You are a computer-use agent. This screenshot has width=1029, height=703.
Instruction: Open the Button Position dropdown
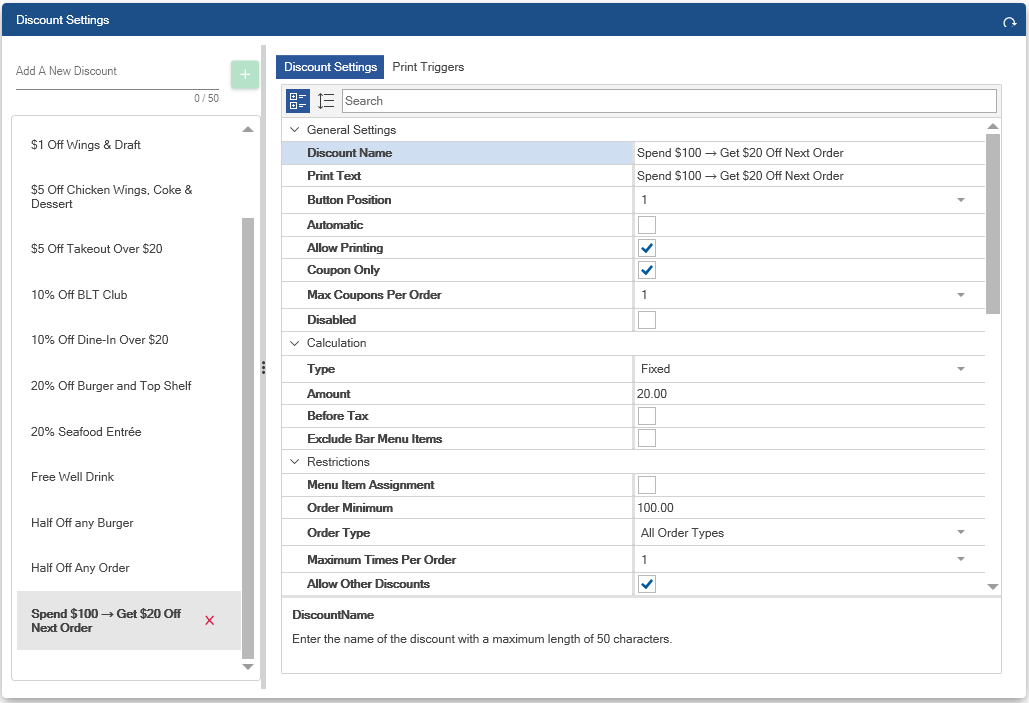960,200
